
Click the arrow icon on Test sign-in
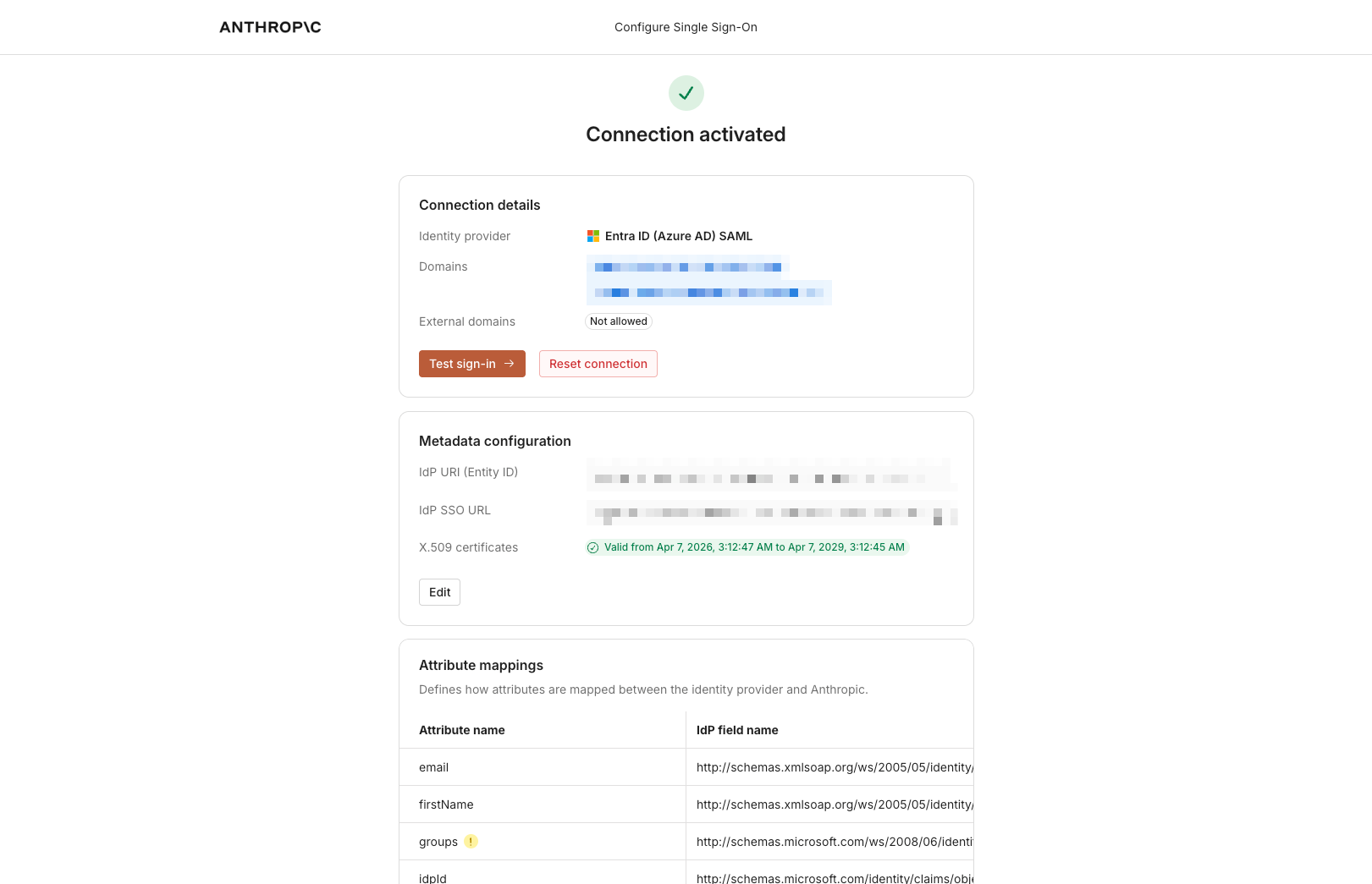510,364
